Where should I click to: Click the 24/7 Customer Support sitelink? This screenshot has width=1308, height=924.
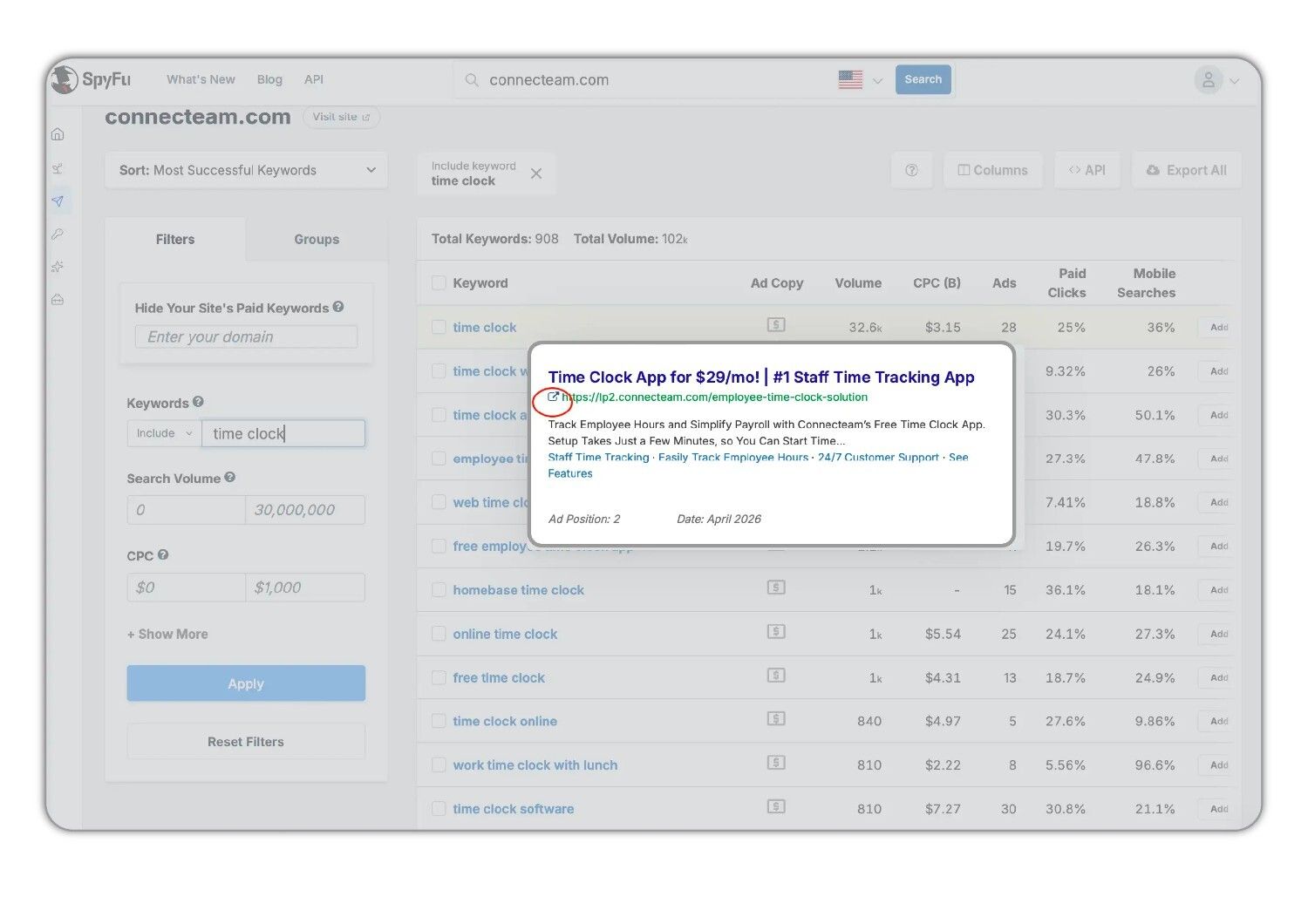(878, 457)
